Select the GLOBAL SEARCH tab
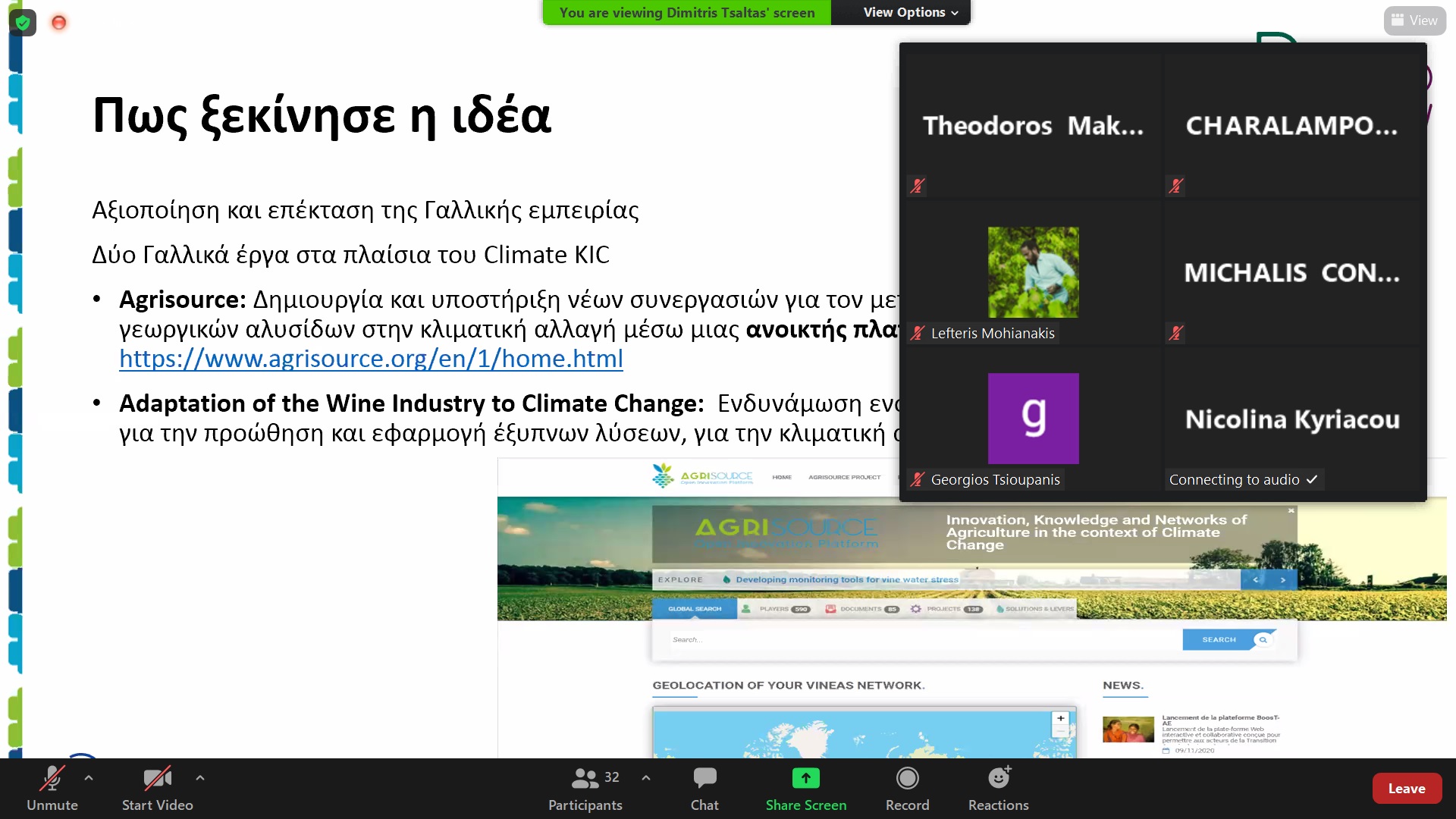 coord(694,609)
